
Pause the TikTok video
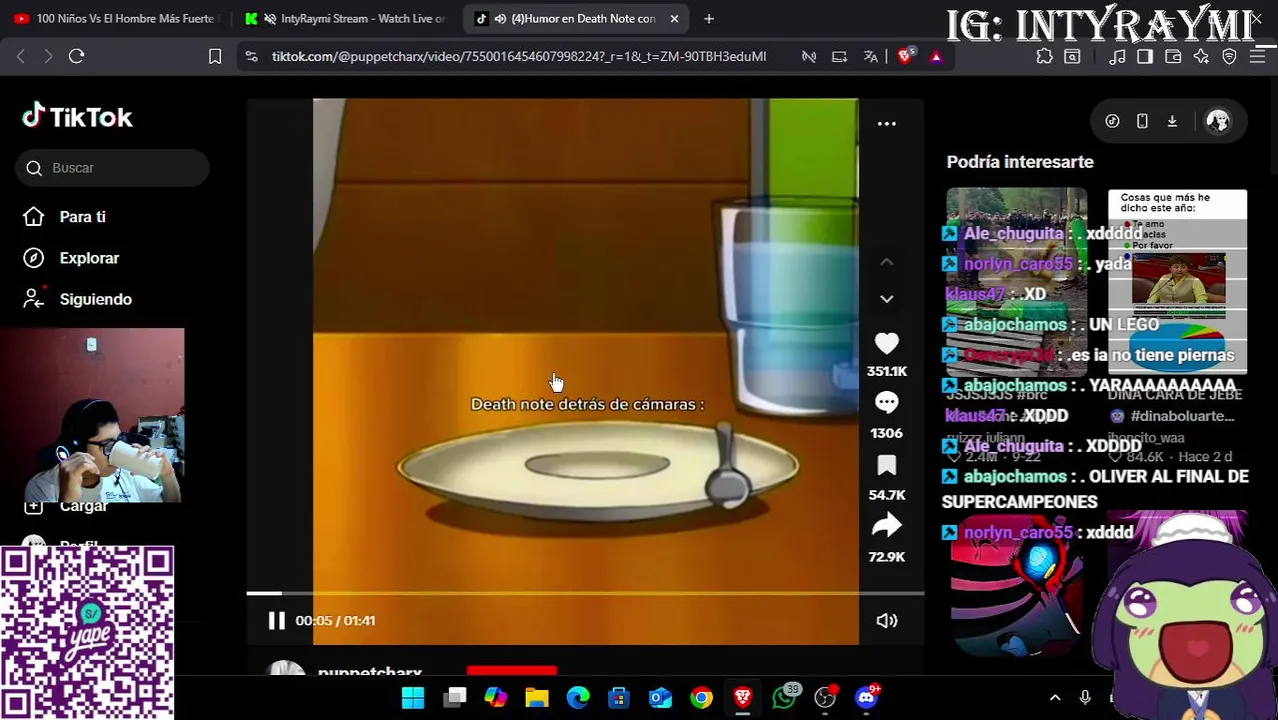(276, 621)
